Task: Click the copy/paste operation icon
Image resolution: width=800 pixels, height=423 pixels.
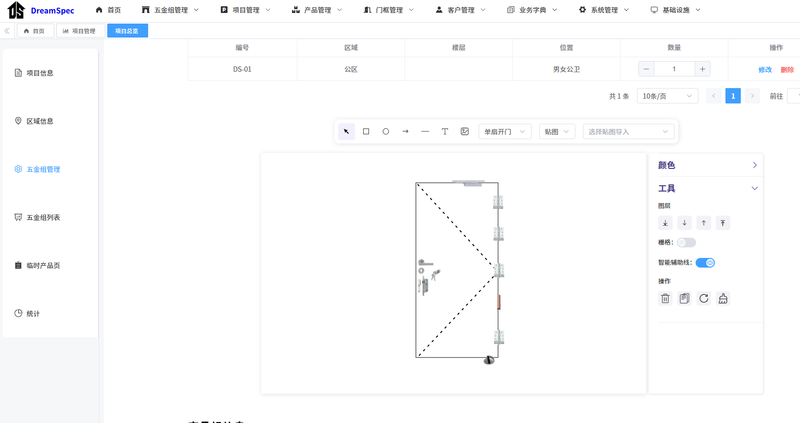Action: [x=684, y=298]
